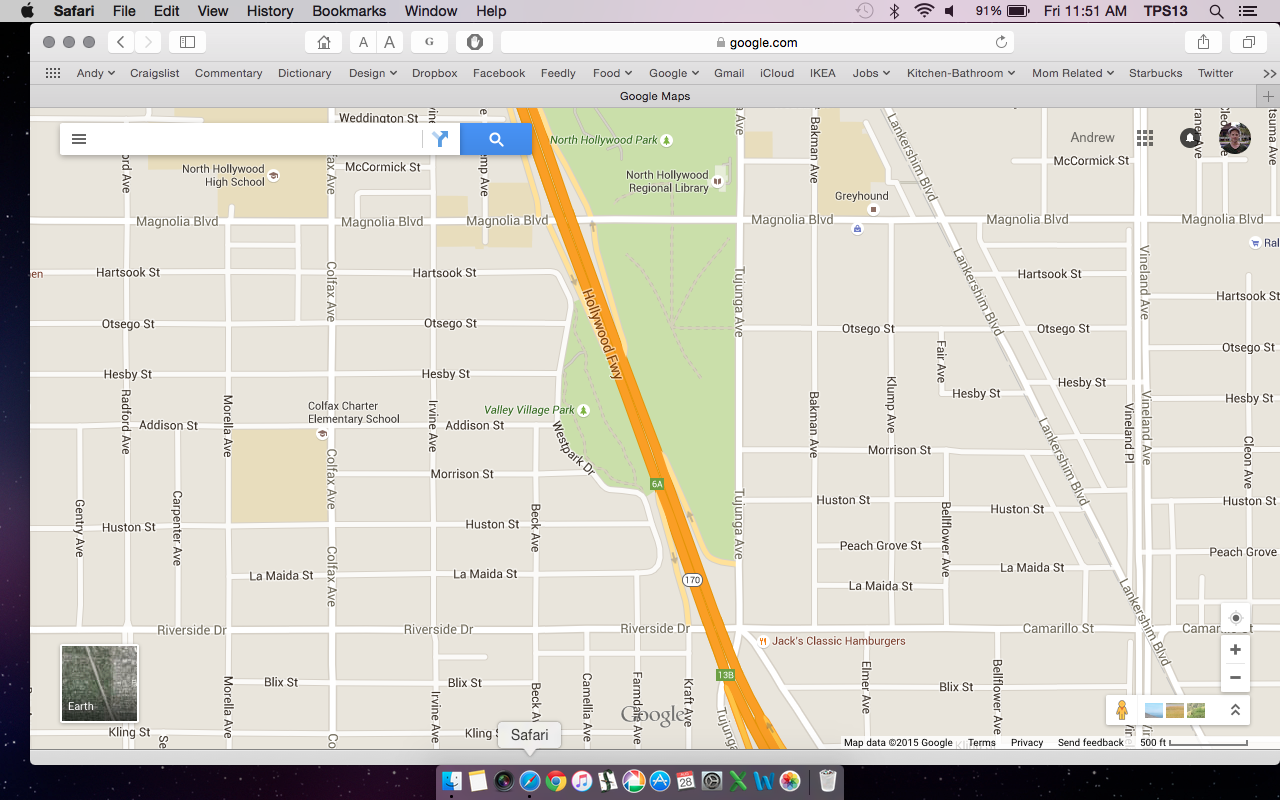The width and height of the screenshot is (1280, 800).
Task: Zoom out with the minus button
Action: tap(1235, 677)
